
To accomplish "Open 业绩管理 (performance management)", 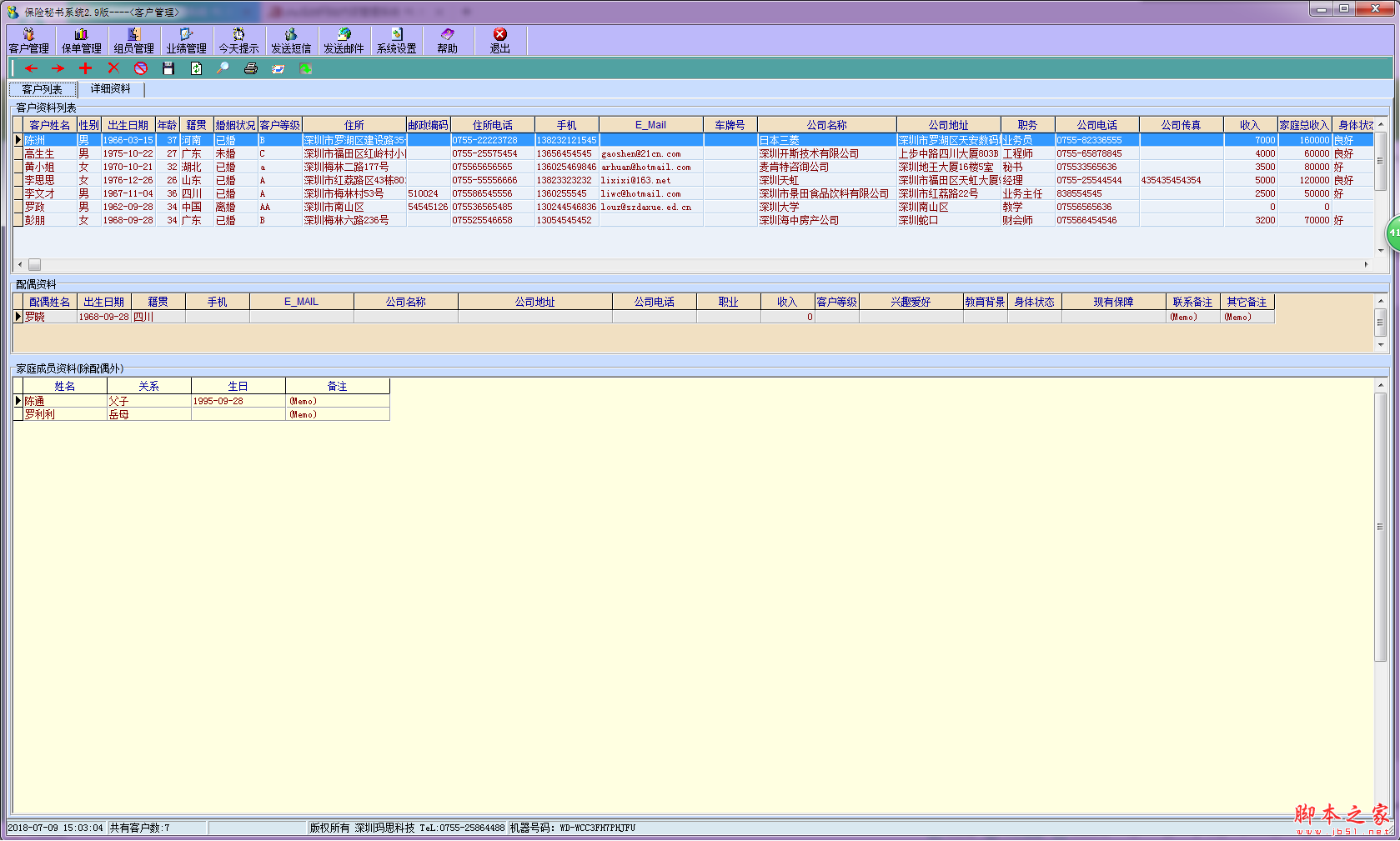I will (186, 41).
